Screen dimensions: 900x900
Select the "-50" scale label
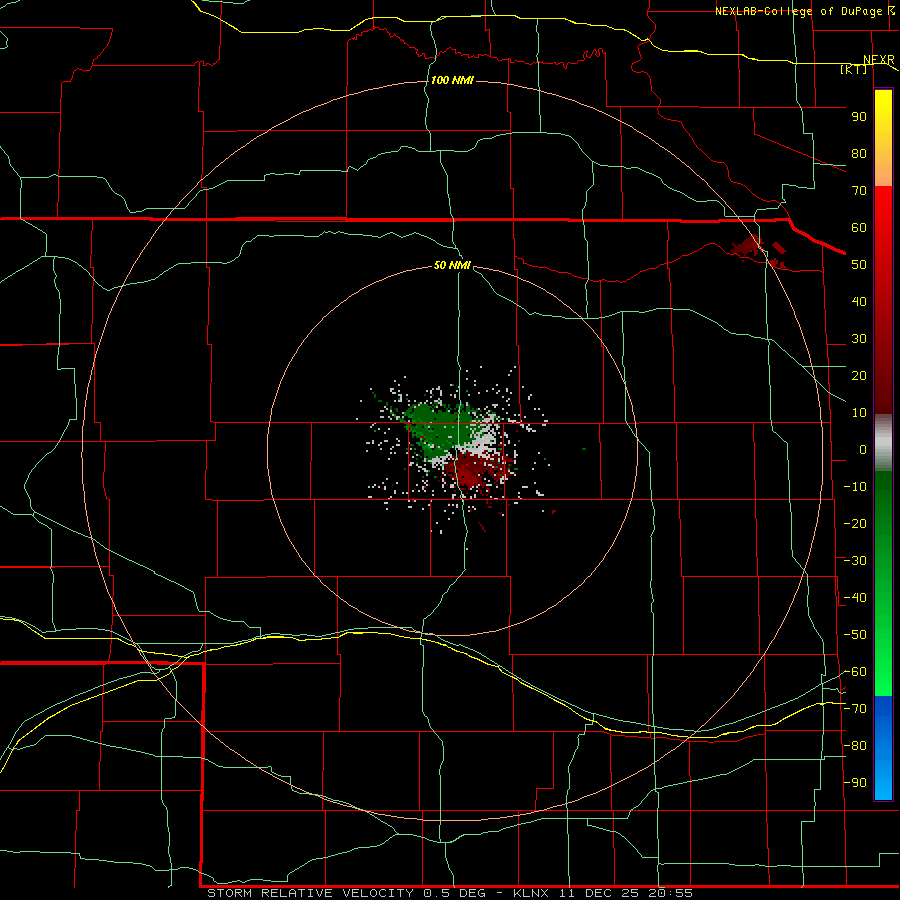point(855,635)
